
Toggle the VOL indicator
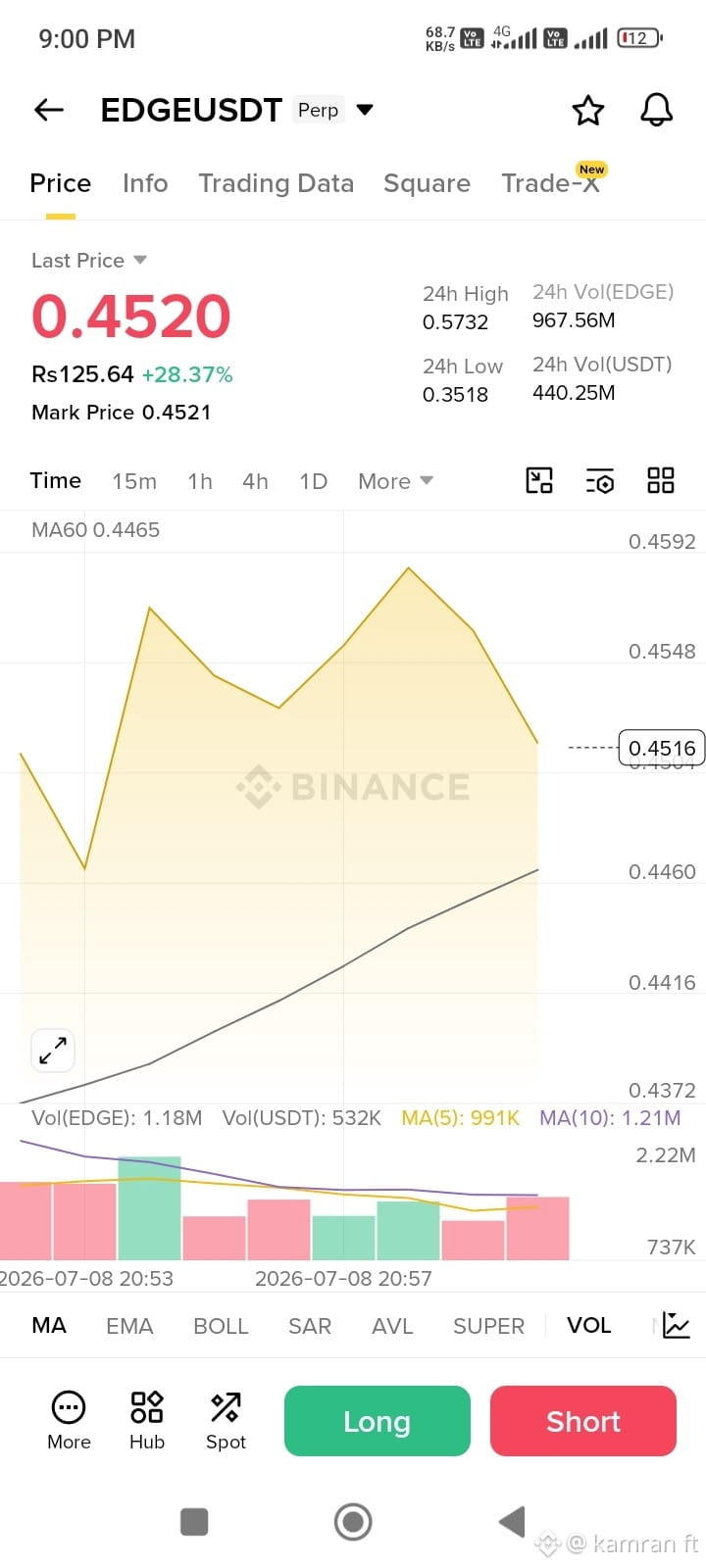tap(589, 1325)
